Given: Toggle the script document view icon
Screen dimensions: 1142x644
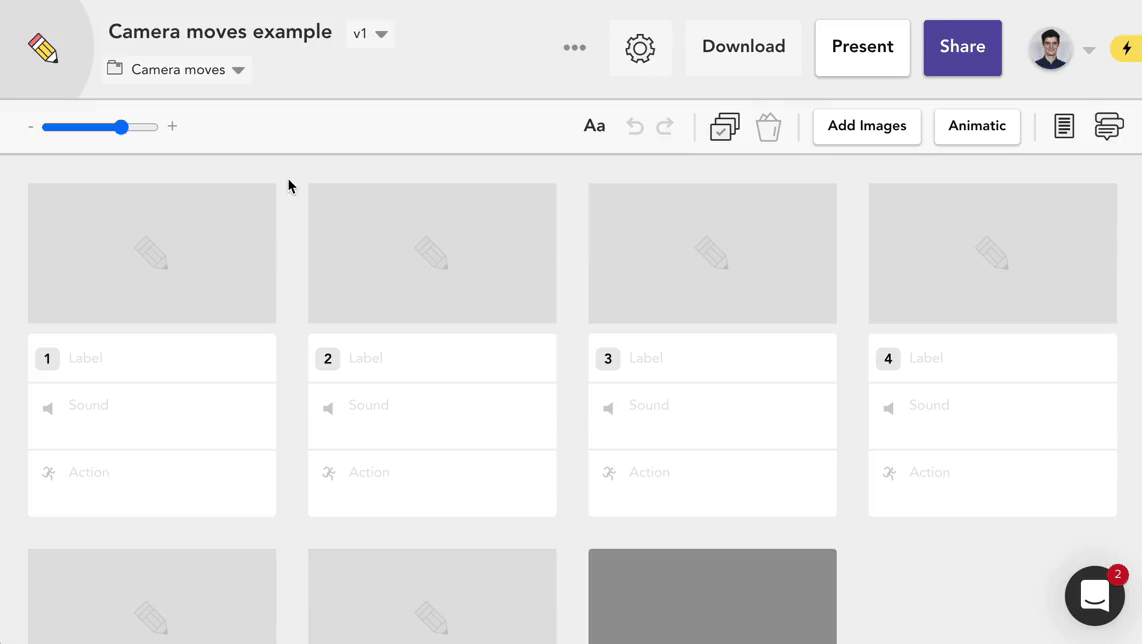Looking at the screenshot, I should coord(1064,126).
